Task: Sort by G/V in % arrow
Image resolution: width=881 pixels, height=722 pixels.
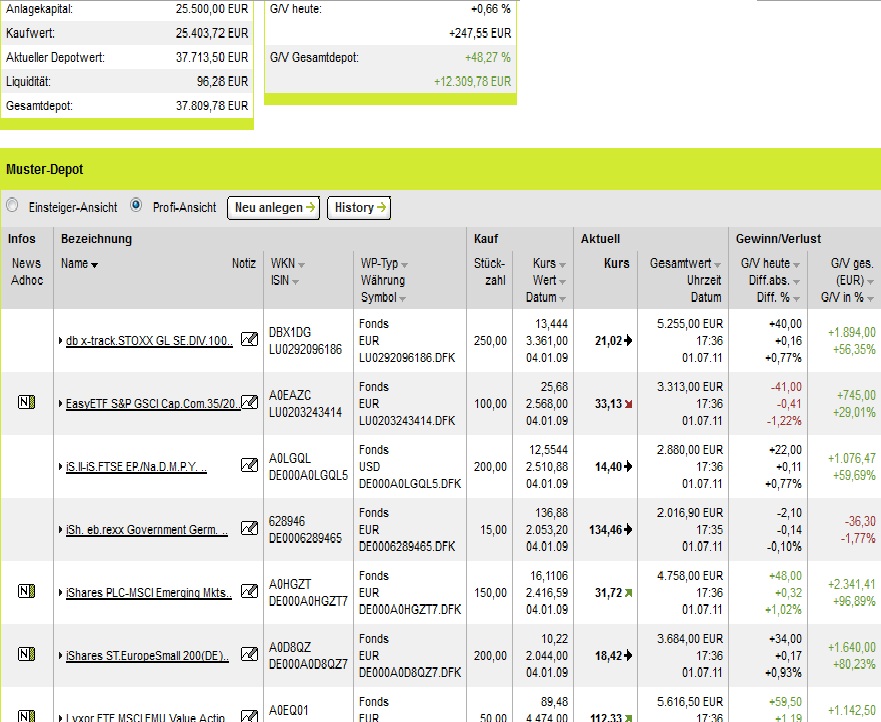Action: pyautogui.click(x=870, y=298)
